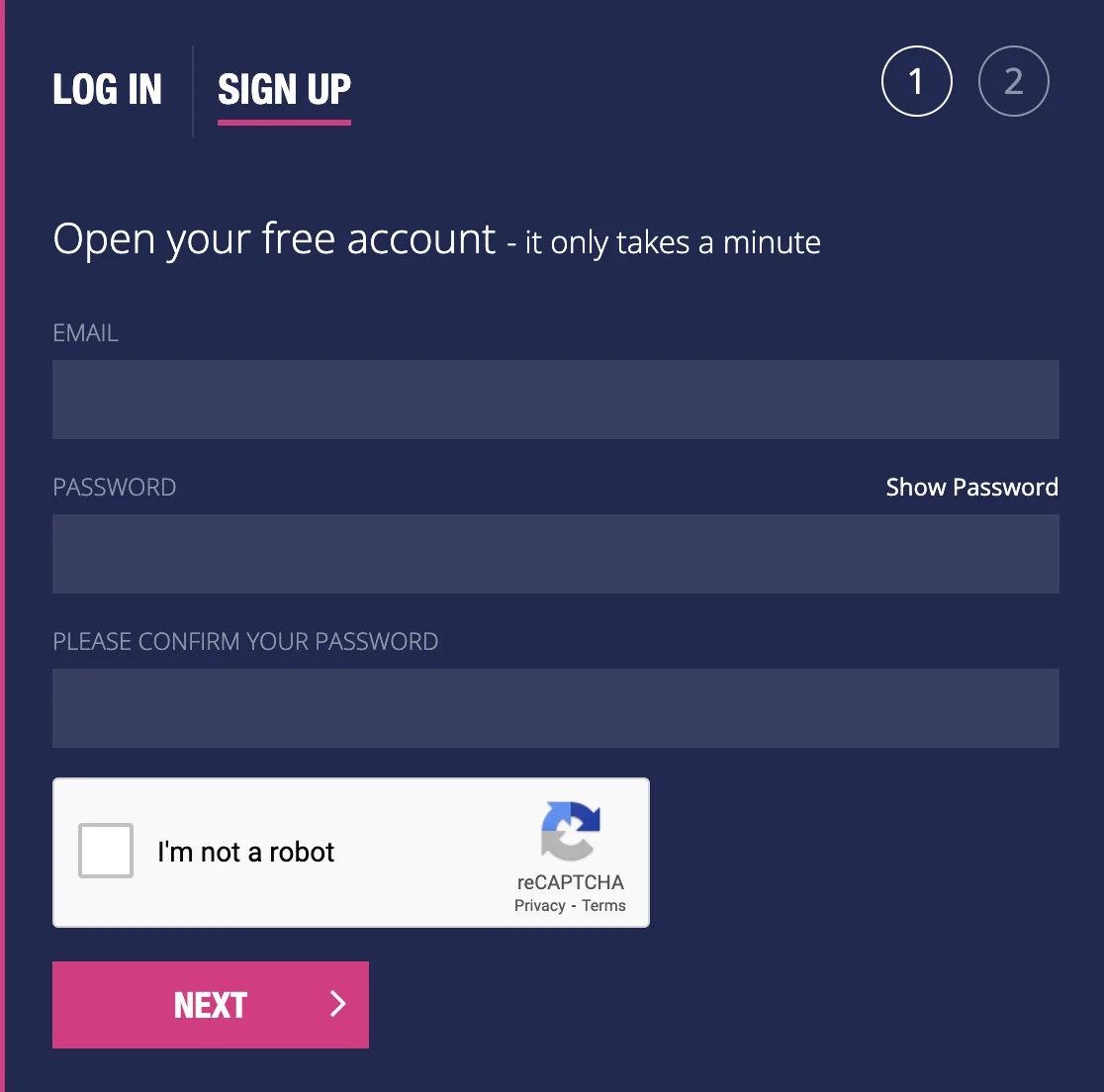Go to step 1 circle indicator
Screen dimensions: 1104x1092
(916, 81)
